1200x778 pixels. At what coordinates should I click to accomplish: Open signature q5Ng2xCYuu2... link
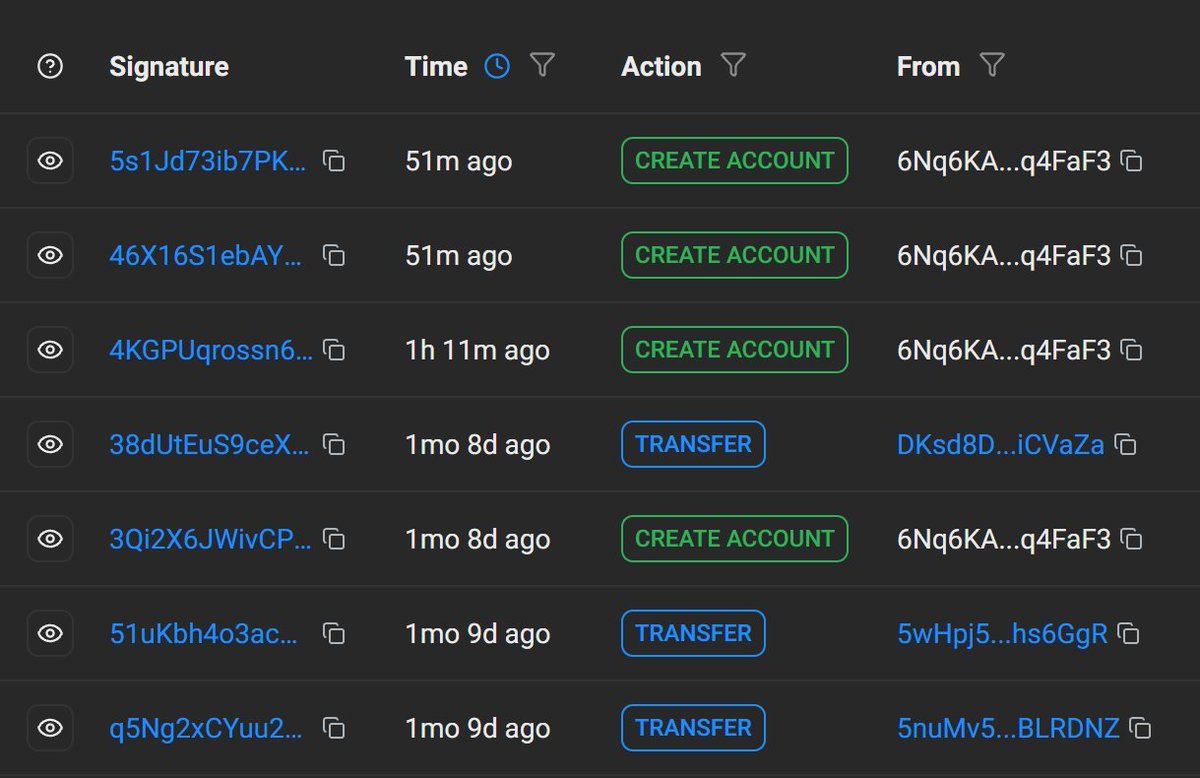[206, 728]
